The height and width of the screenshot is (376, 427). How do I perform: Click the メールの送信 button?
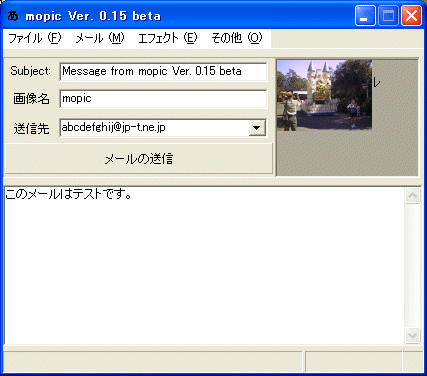[x=139, y=159]
